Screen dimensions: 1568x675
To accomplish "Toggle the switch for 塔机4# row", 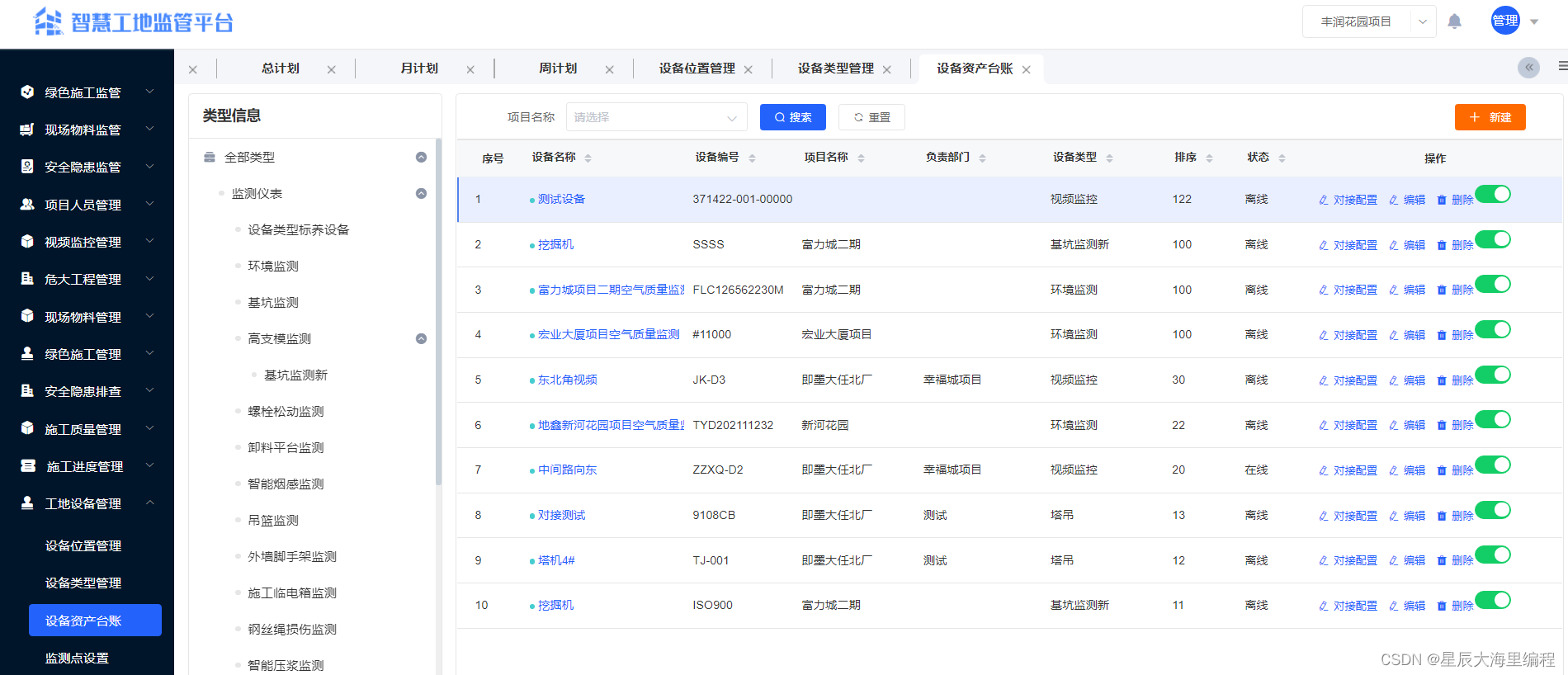I will pos(1493,555).
